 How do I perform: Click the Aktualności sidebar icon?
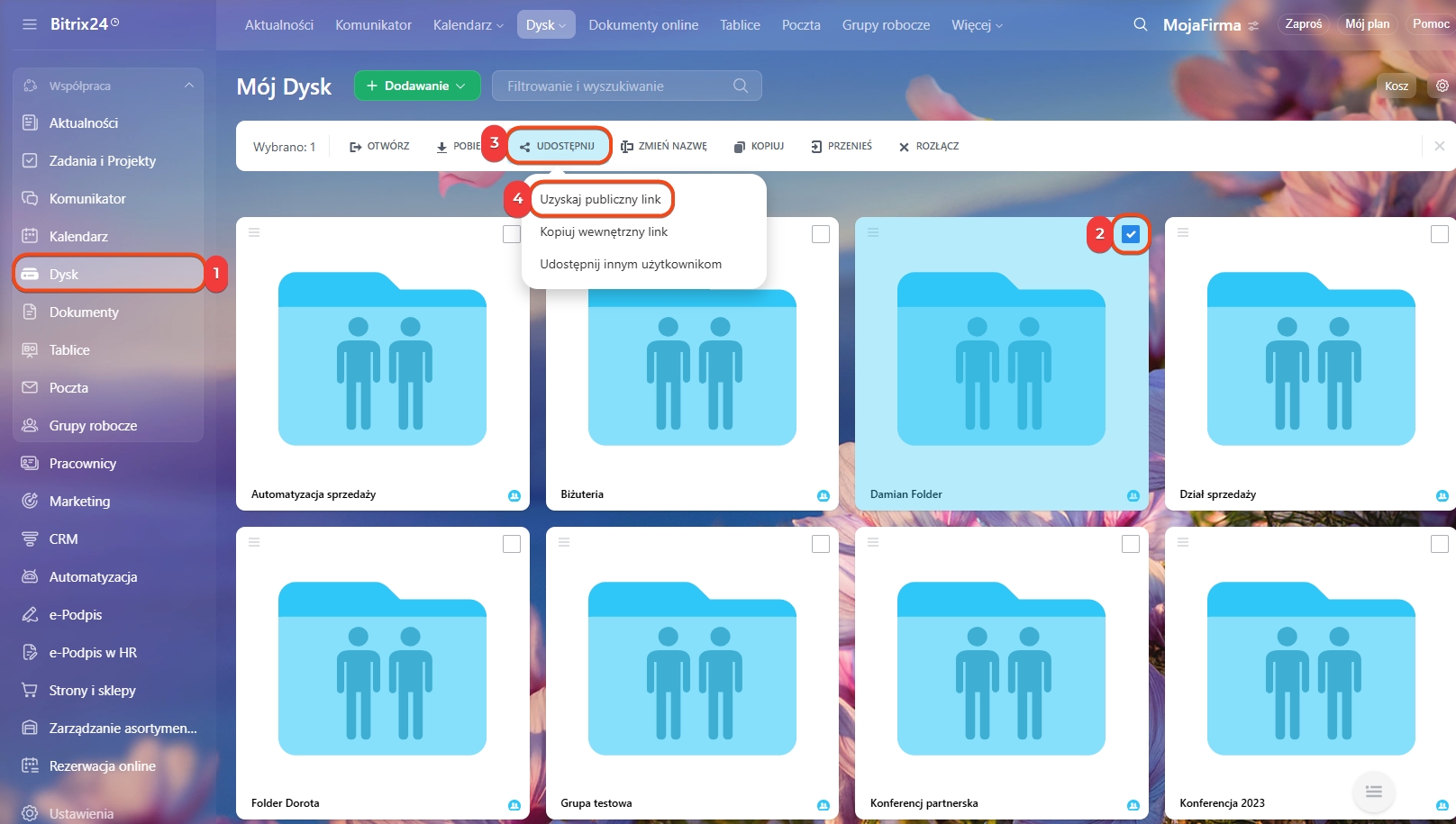[x=30, y=122]
